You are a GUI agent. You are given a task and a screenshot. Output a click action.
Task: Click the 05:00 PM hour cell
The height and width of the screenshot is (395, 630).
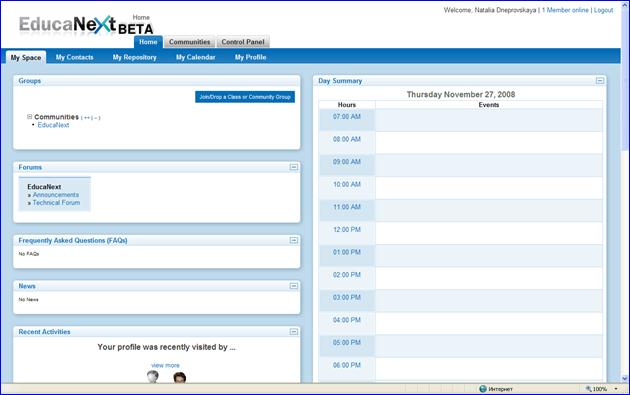point(347,346)
